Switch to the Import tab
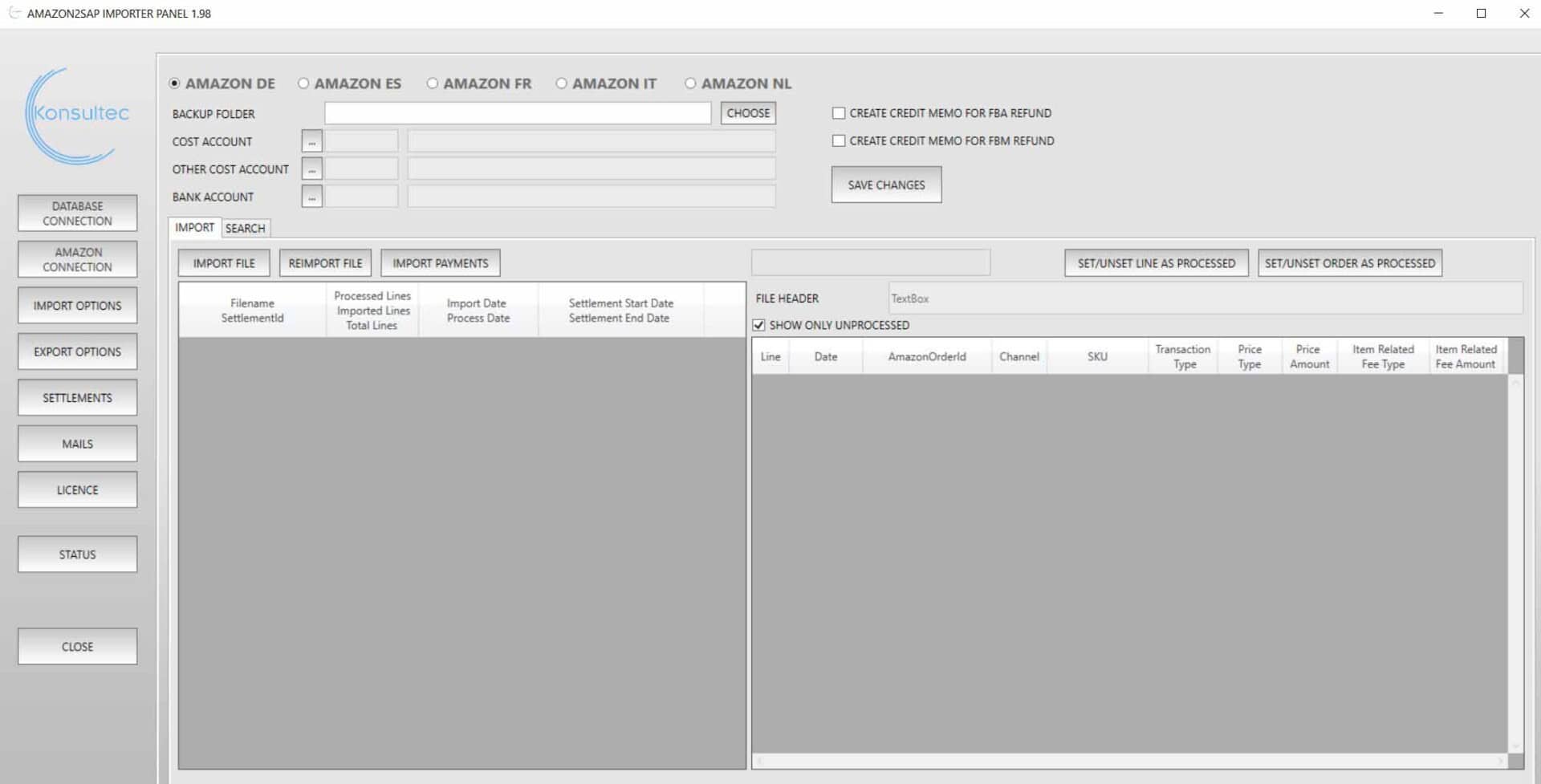Screen dimensions: 1541x784 pyautogui.click(x=194, y=228)
